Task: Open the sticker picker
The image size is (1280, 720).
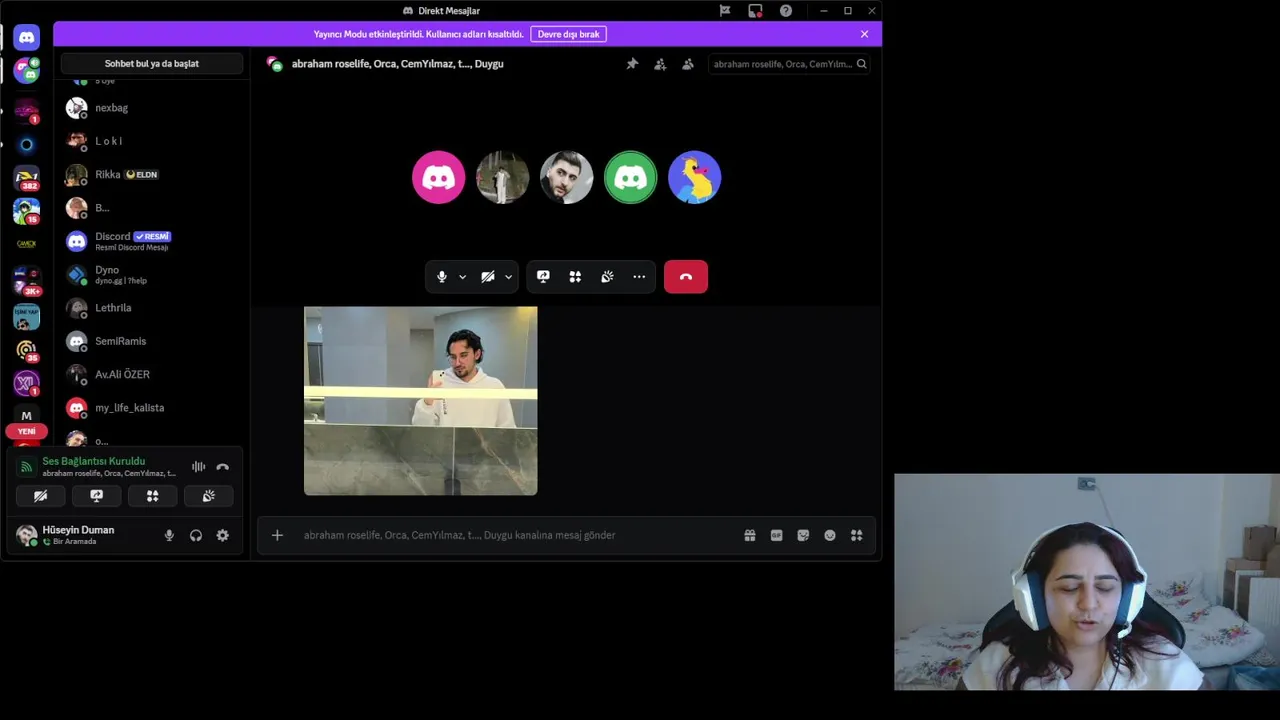Action: pos(803,536)
